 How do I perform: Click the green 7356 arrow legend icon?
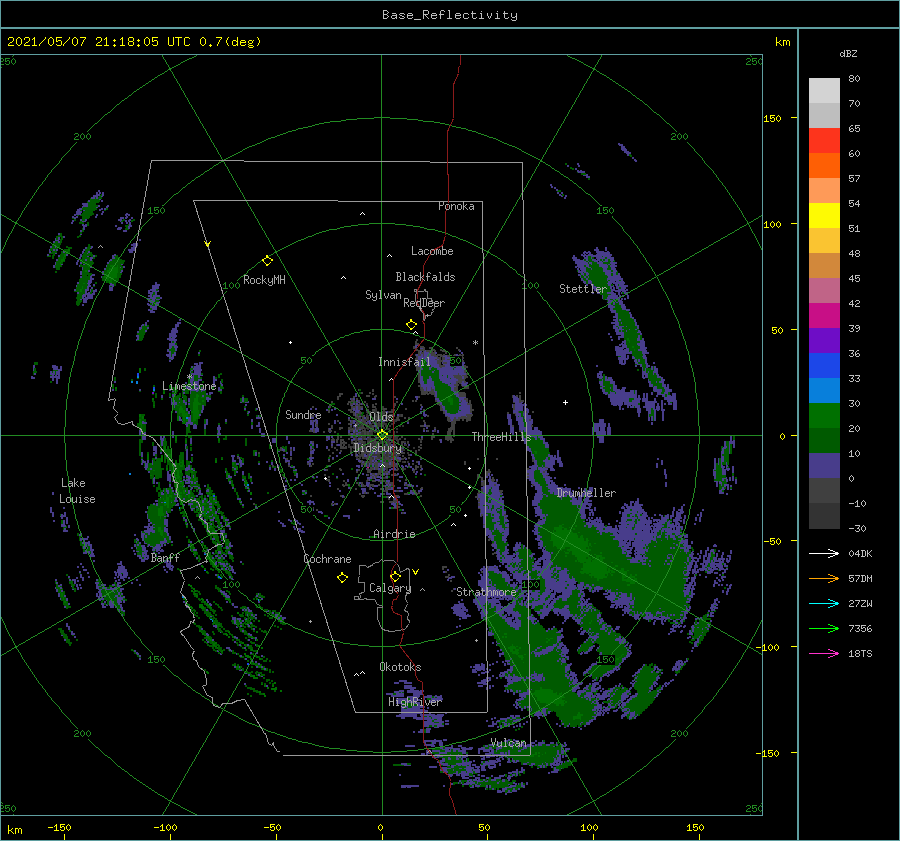[x=824, y=629]
